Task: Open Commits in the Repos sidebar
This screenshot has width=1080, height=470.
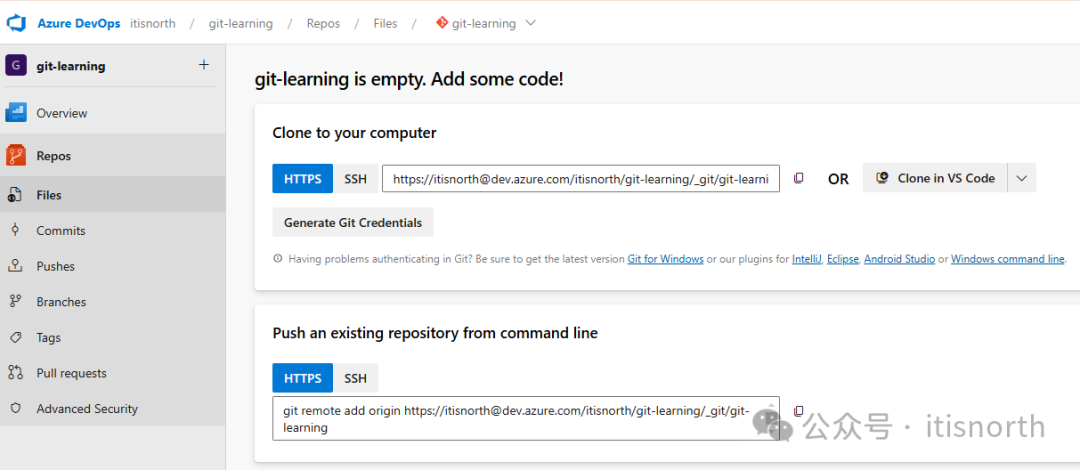Action: (61, 230)
